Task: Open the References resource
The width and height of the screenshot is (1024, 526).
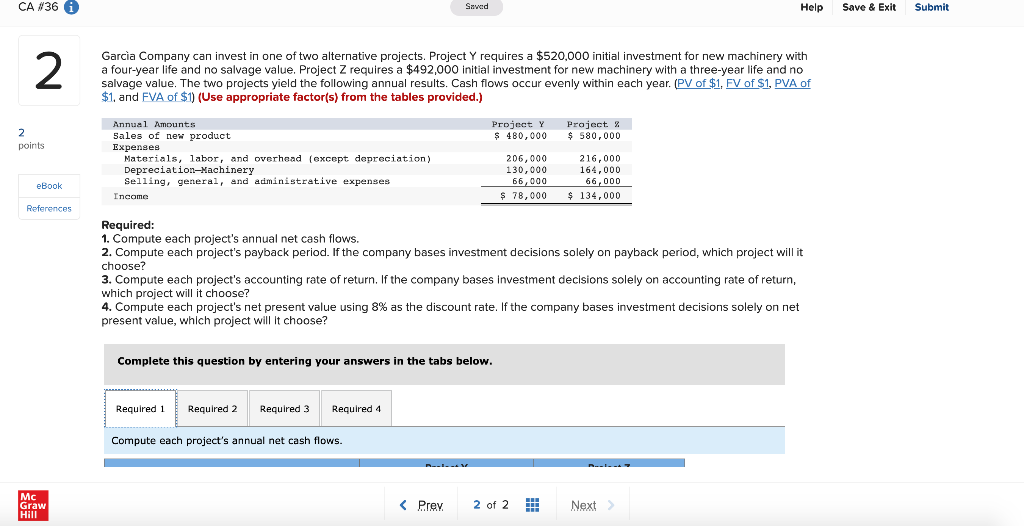Action: pos(49,208)
